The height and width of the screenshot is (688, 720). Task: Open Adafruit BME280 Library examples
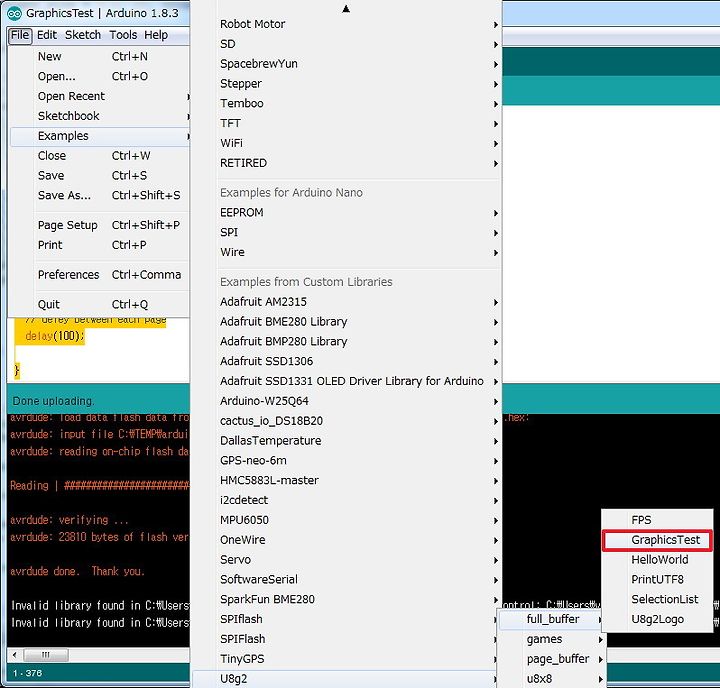pyautogui.click(x=347, y=321)
